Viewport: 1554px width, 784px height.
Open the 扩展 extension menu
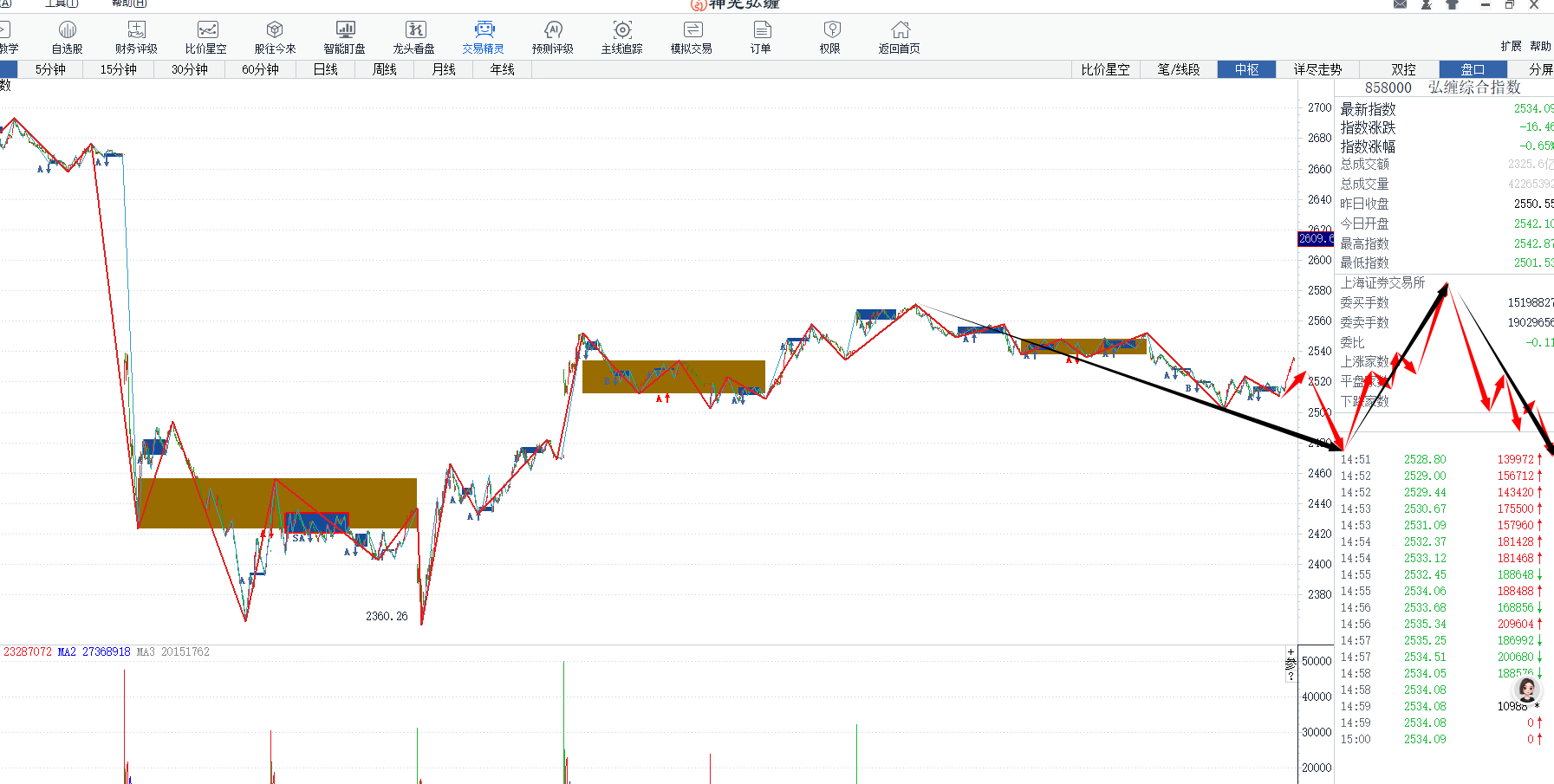click(1511, 46)
